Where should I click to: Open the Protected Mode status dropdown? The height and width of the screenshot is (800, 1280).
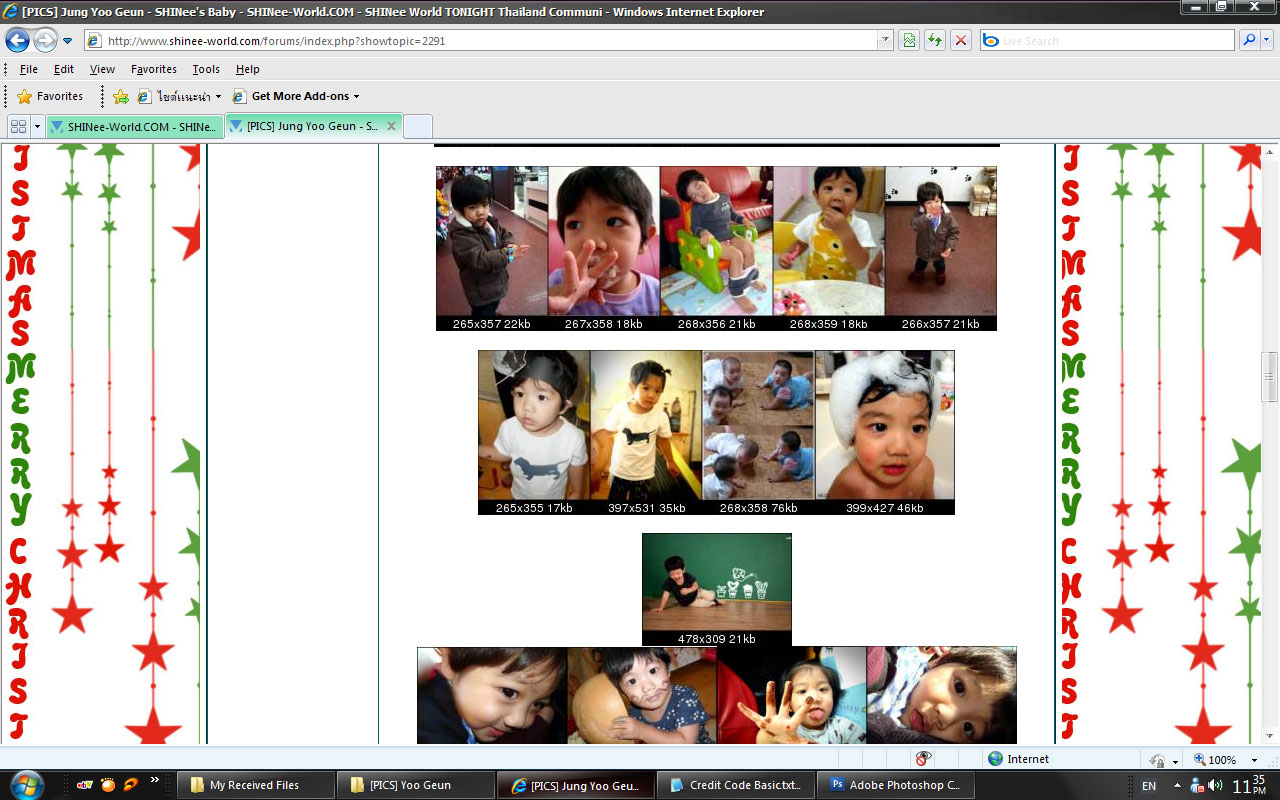[1162, 760]
